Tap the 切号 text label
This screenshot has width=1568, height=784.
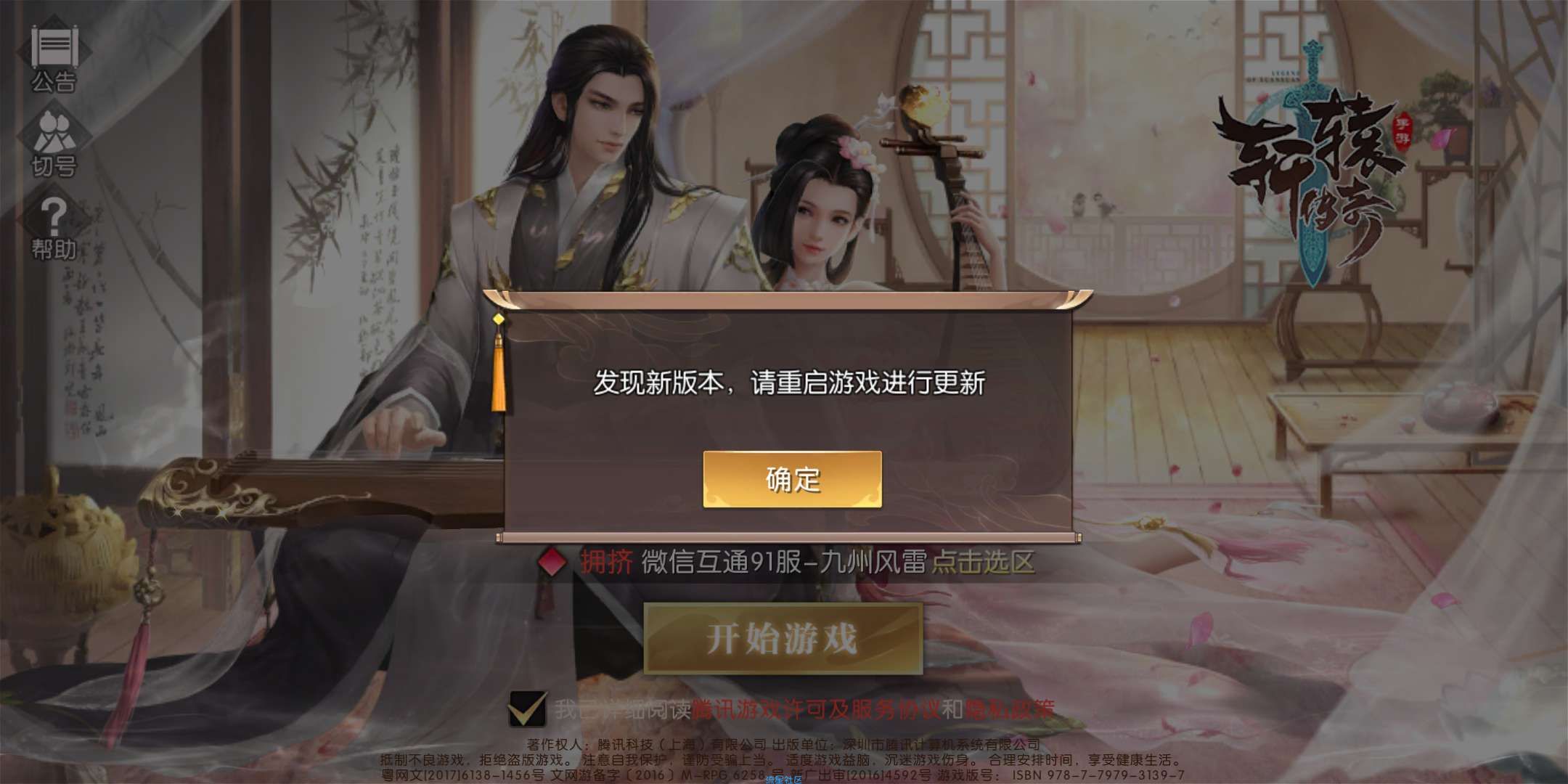pyautogui.click(x=53, y=166)
